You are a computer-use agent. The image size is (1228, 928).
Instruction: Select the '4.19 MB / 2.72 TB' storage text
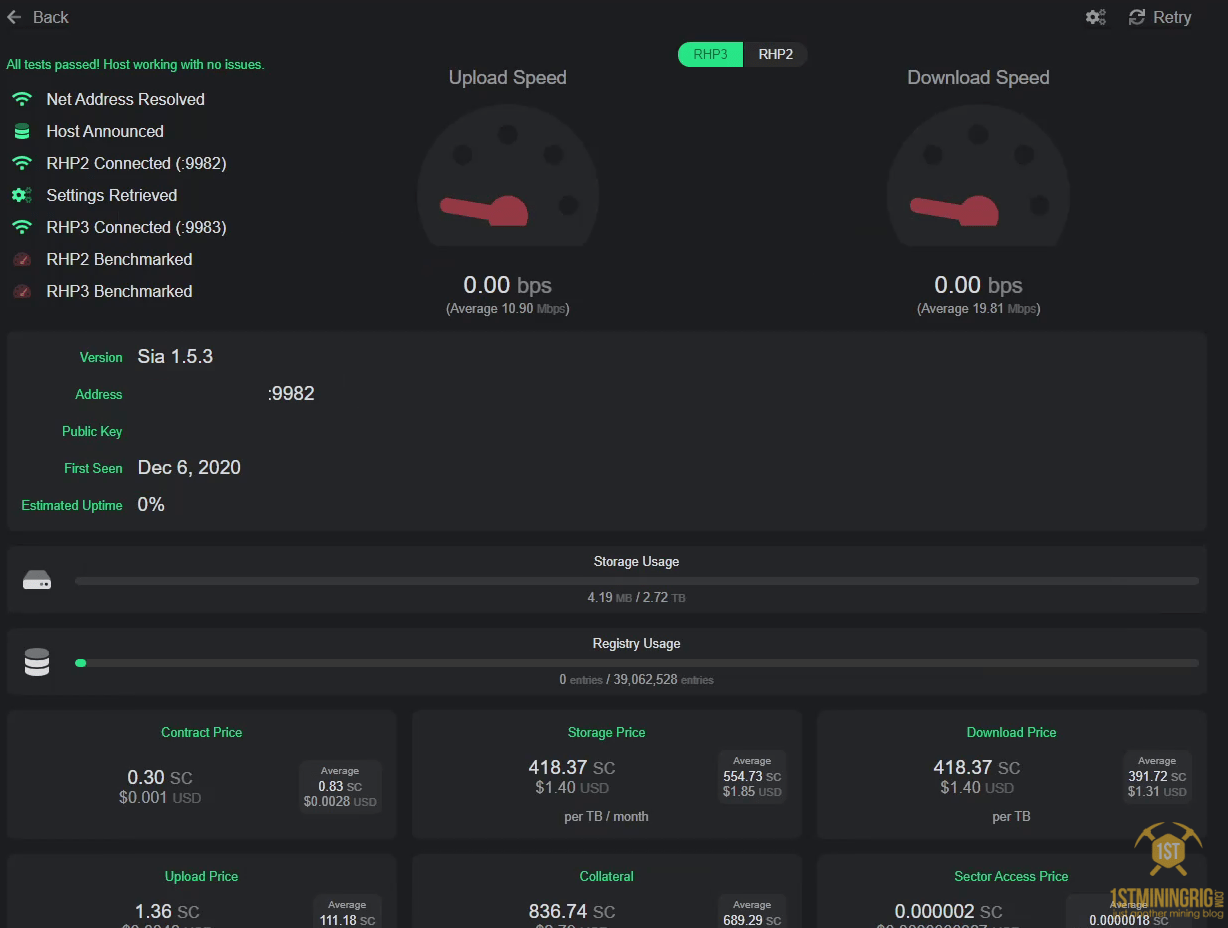[x=636, y=598]
